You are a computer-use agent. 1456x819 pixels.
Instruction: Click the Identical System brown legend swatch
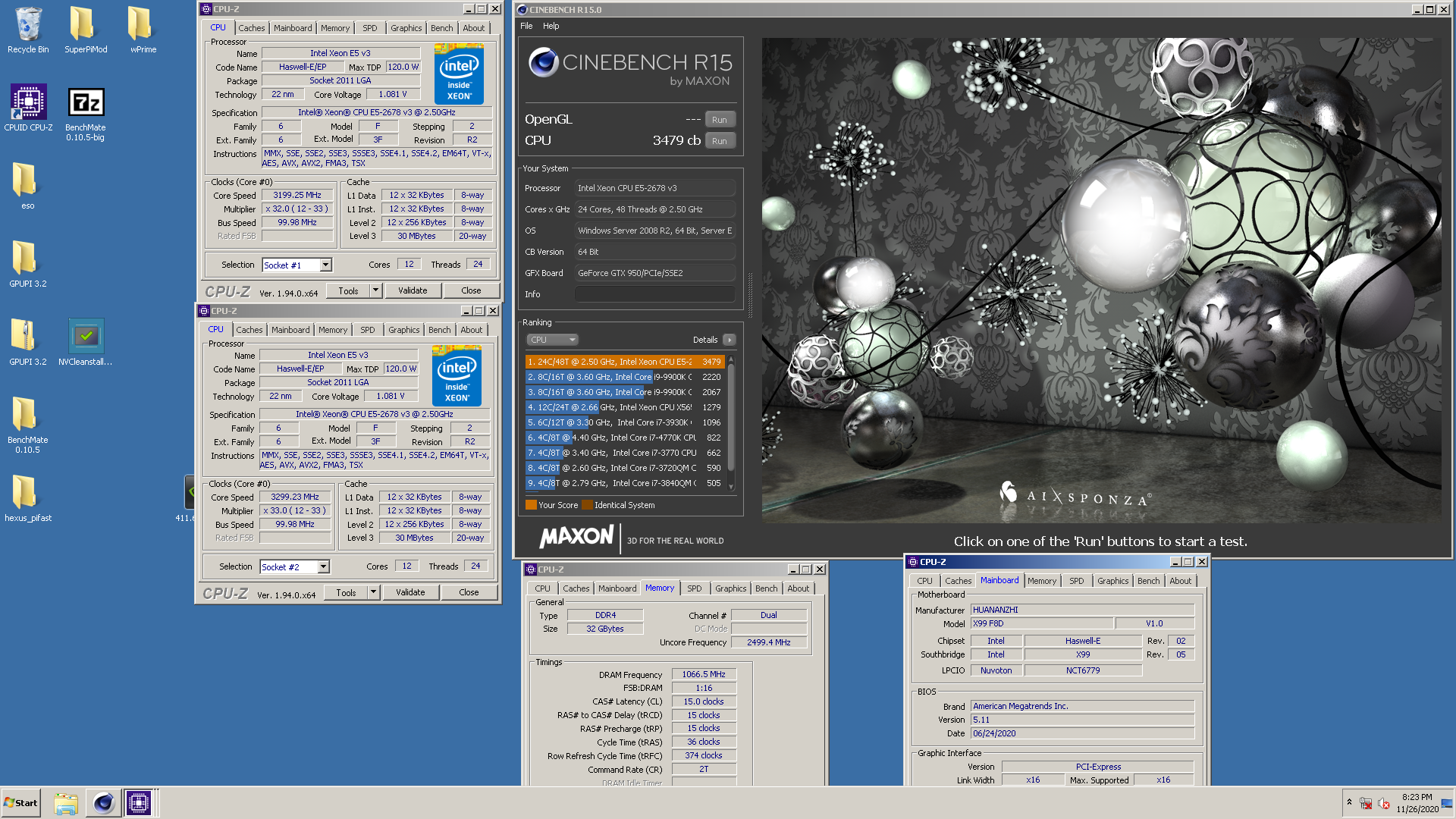pyautogui.click(x=587, y=505)
